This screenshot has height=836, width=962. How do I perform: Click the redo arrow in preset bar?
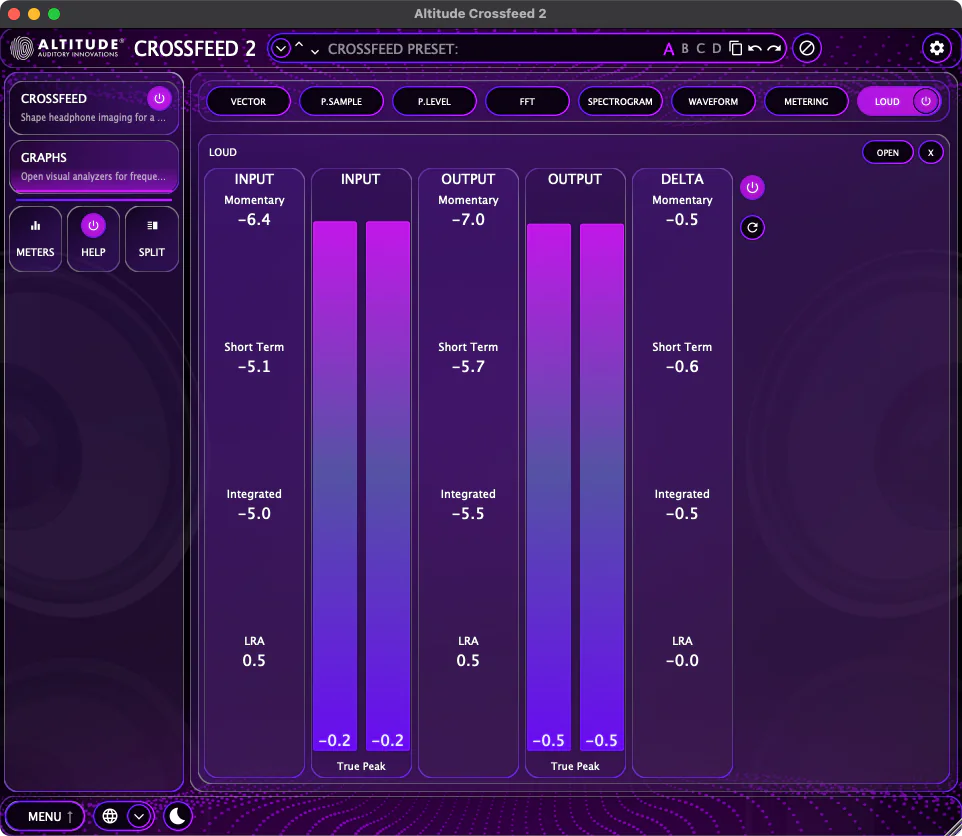pos(774,48)
